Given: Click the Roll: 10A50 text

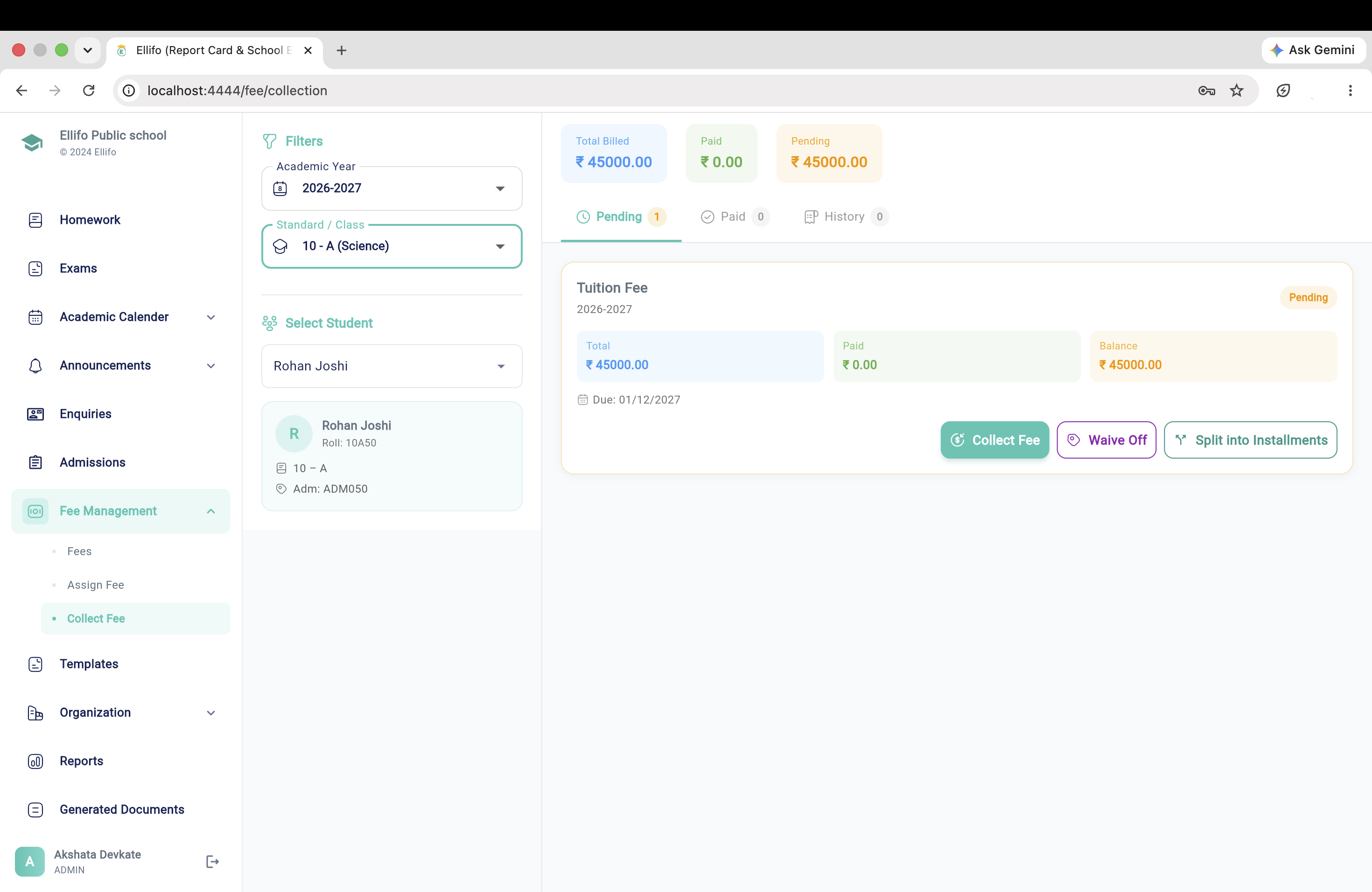Looking at the screenshot, I should [349, 443].
